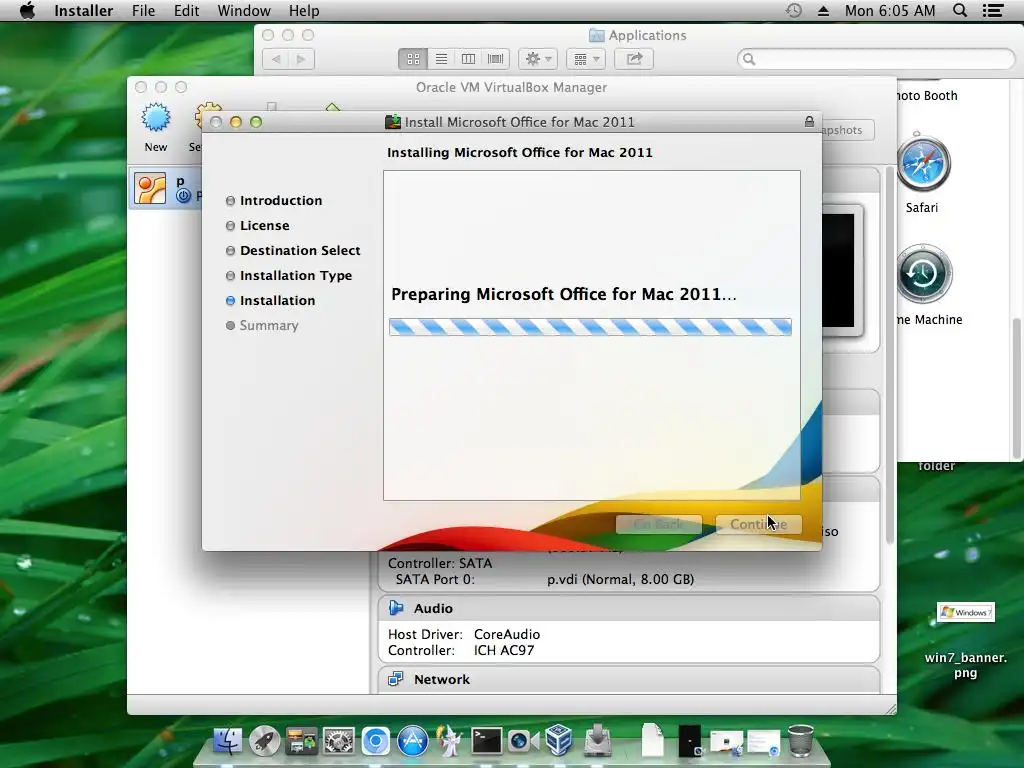
Task: Open Spotlight search in the menu bar
Action: pyautogui.click(x=960, y=10)
